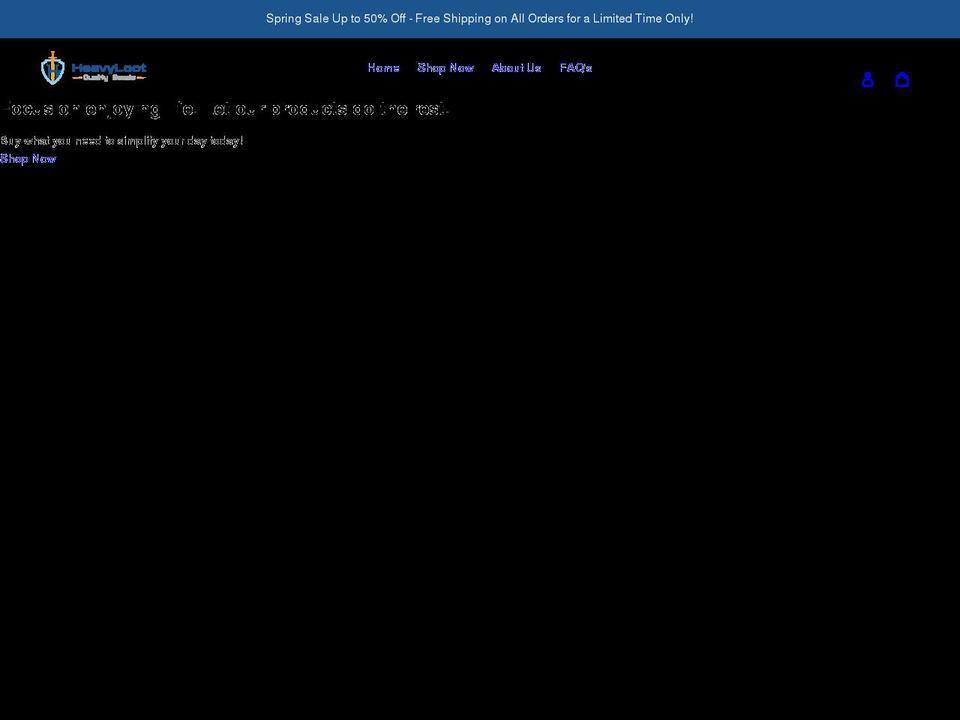The image size is (960, 720).
Task: View the cart bag icon contents
Action: (902, 79)
